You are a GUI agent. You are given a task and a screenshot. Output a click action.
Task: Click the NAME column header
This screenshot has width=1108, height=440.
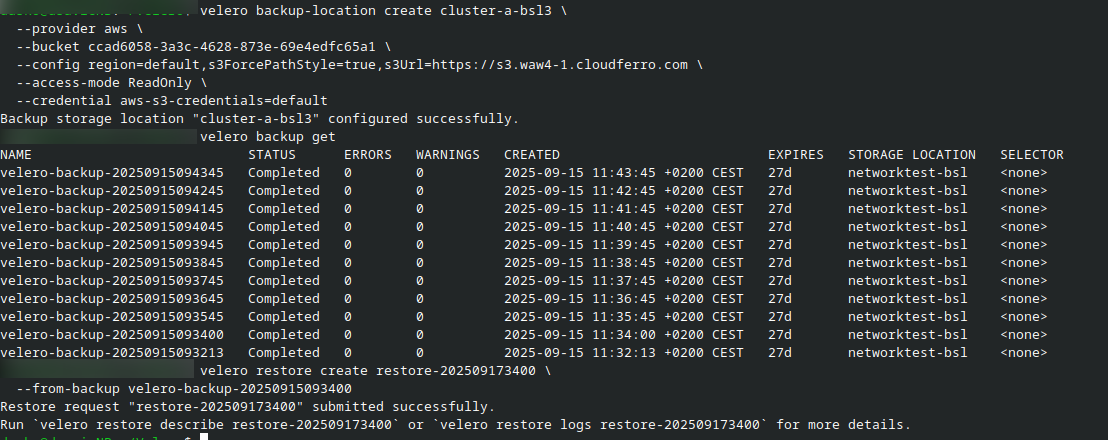tap(16, 155)
